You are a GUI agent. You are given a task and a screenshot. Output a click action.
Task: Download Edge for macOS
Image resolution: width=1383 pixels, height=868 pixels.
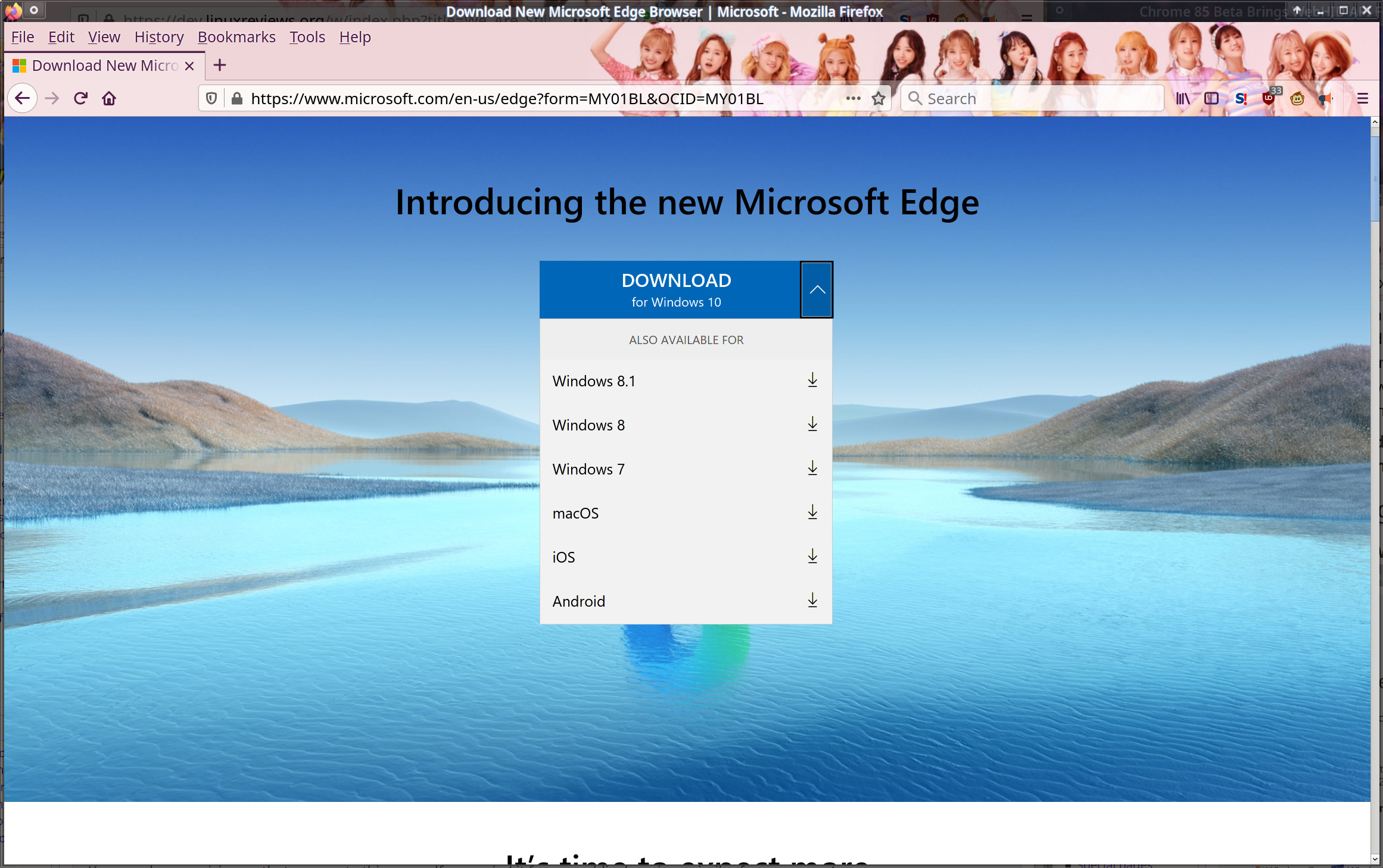(x=685, y=513)
